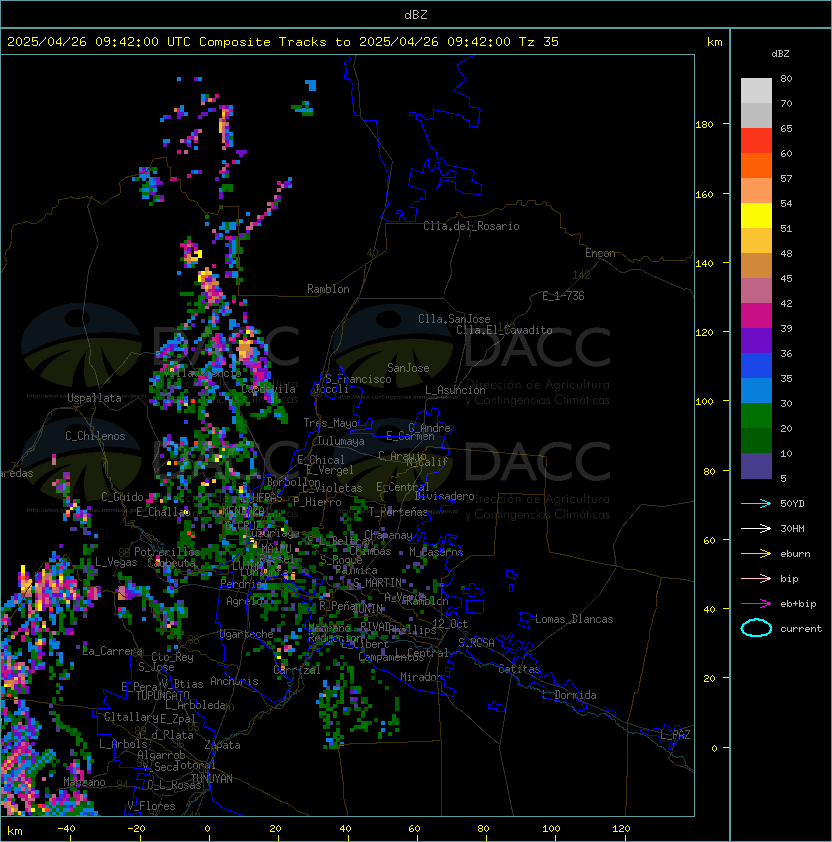Click the 'dBZ' title at the top

click(416, 15)
